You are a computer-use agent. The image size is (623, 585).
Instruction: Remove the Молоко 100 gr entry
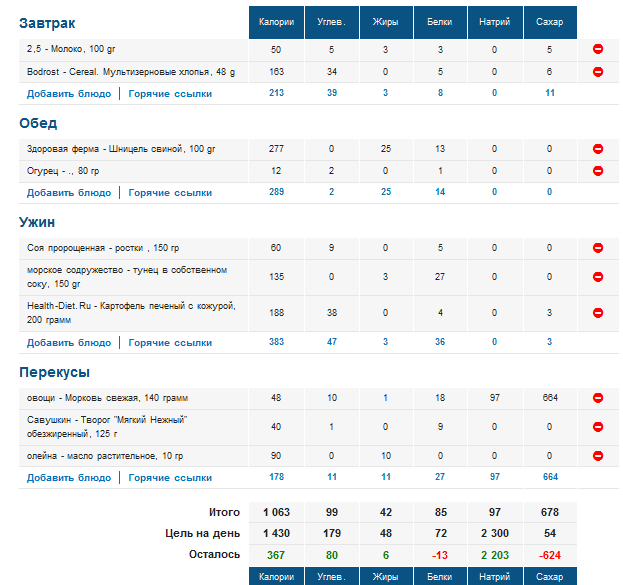[x=598, y=49]
